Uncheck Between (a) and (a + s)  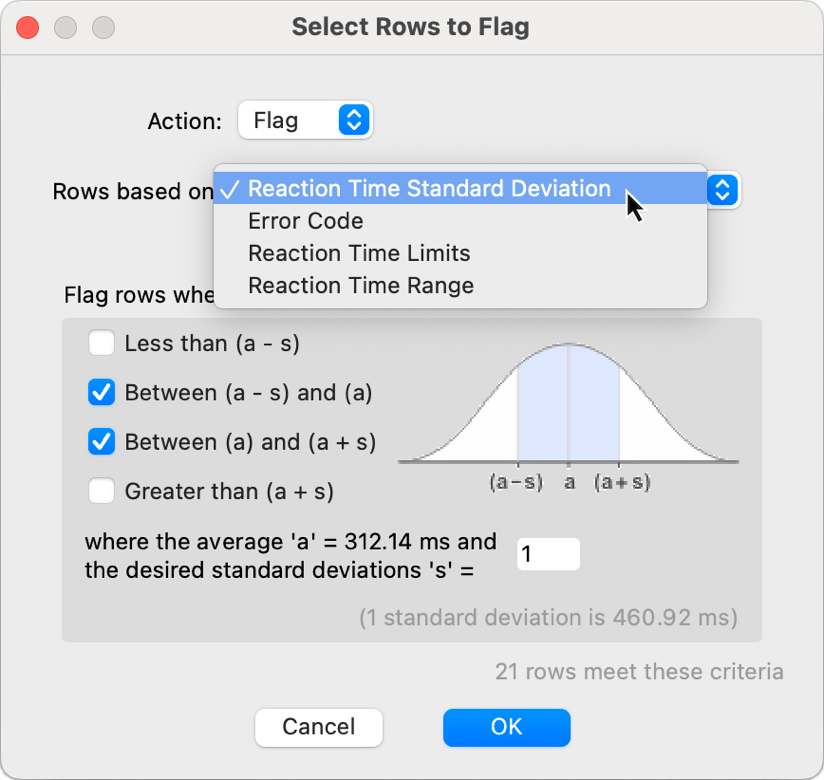click(x=101, y=442)
